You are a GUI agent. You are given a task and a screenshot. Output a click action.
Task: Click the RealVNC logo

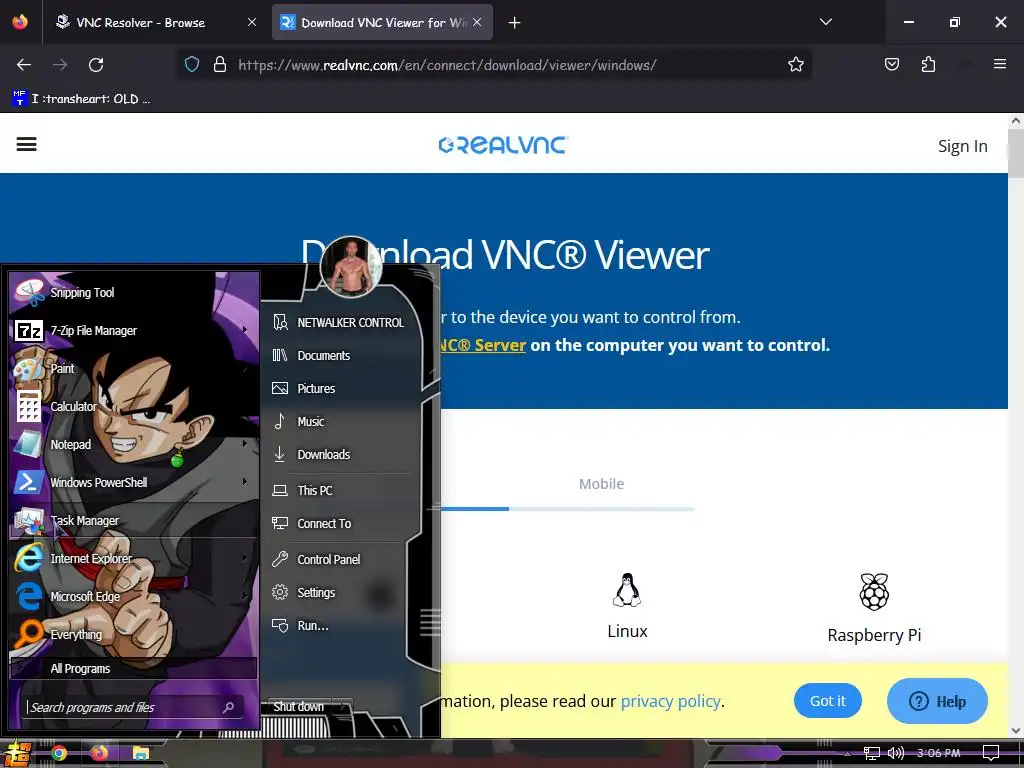[503, 145]
